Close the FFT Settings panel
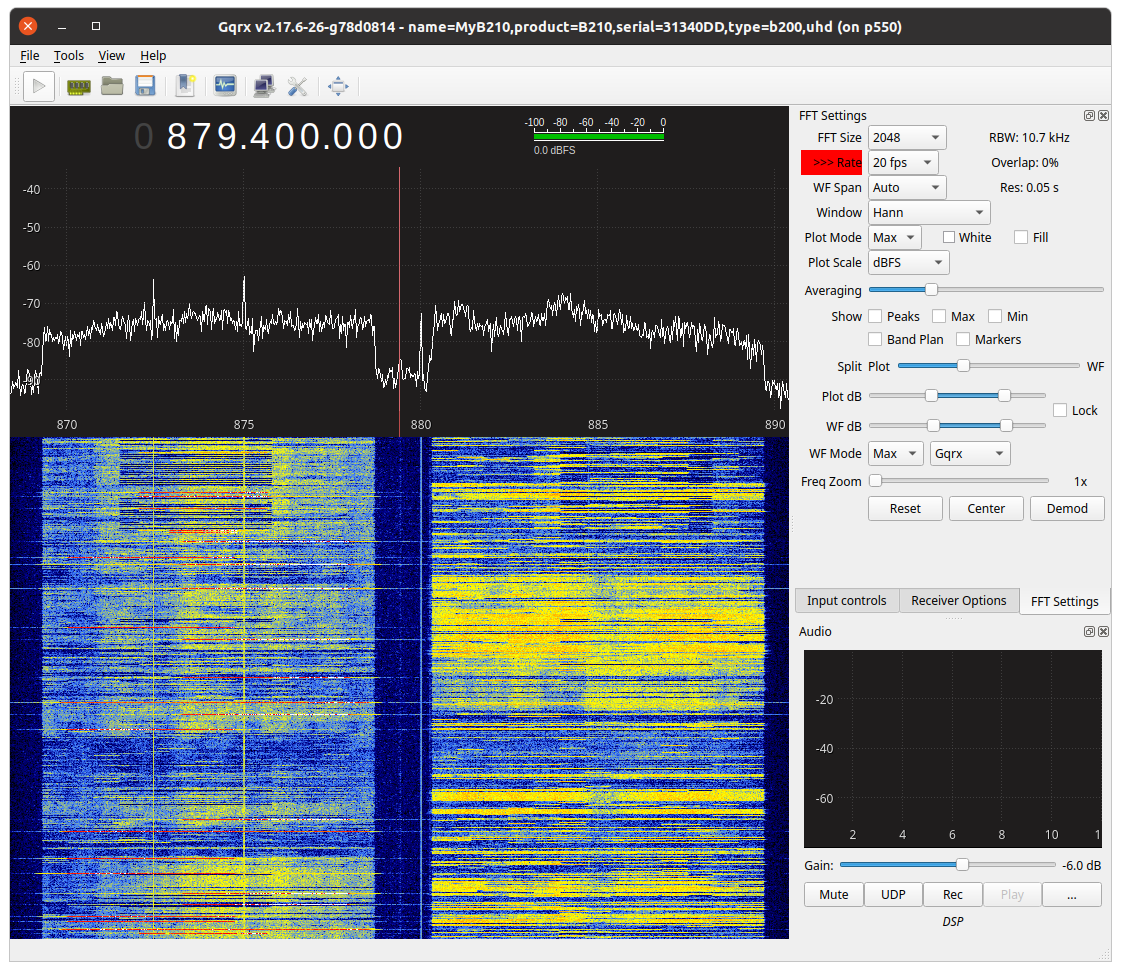 coord(1103,115)
